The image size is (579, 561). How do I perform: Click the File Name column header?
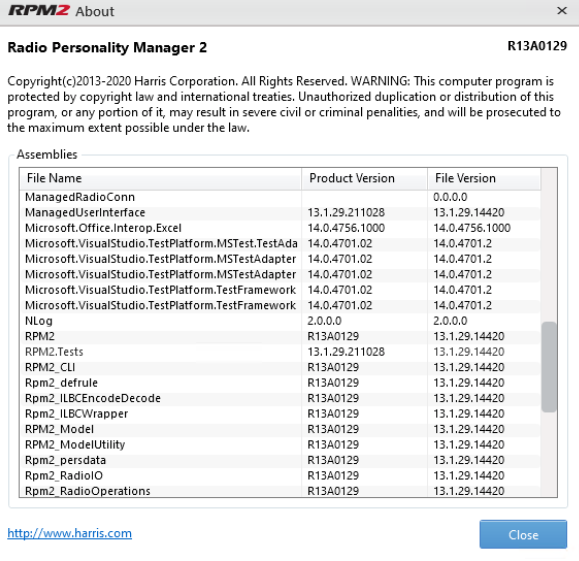tap(161, 178)
